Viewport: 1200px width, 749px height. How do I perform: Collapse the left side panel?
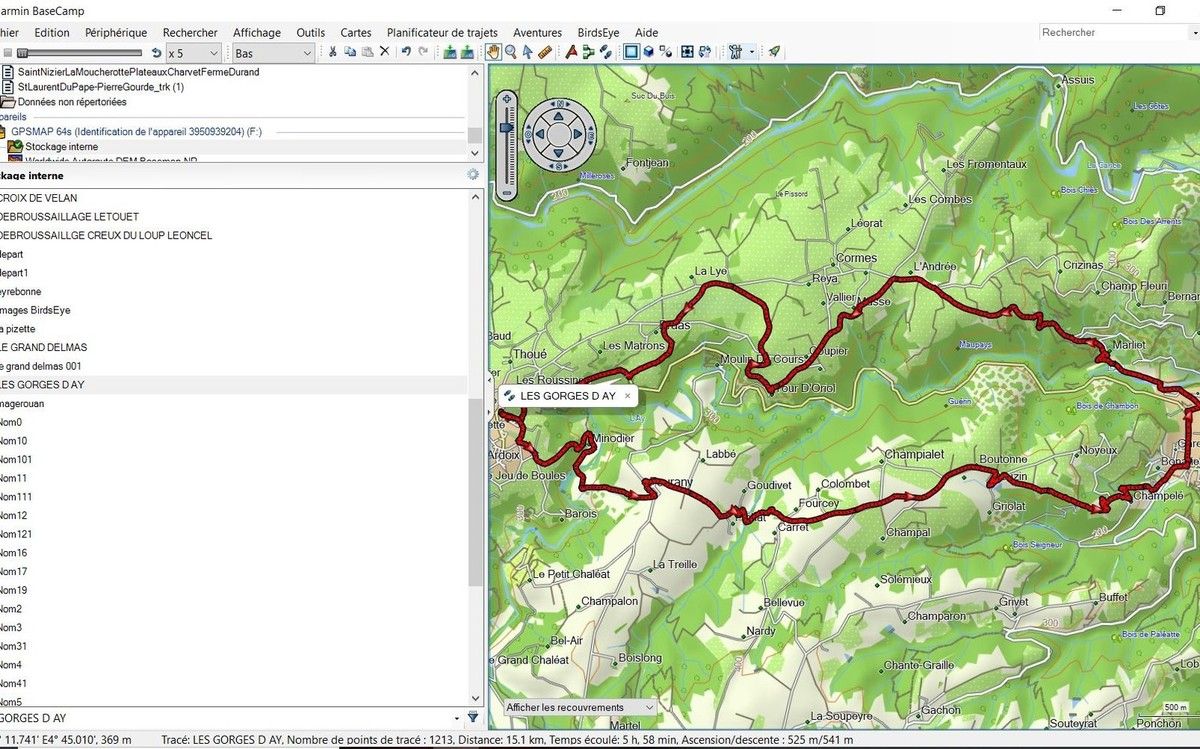coord(490,378)
